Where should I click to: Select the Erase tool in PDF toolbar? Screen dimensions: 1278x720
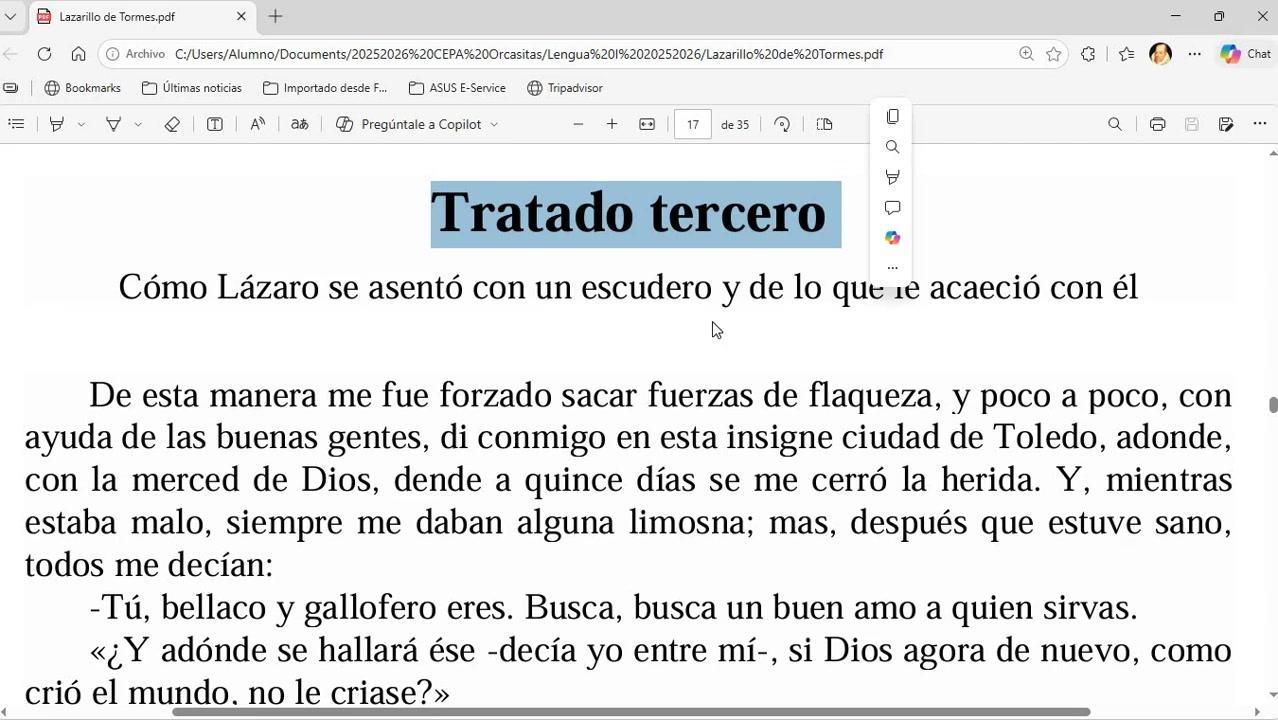[172, 124]
